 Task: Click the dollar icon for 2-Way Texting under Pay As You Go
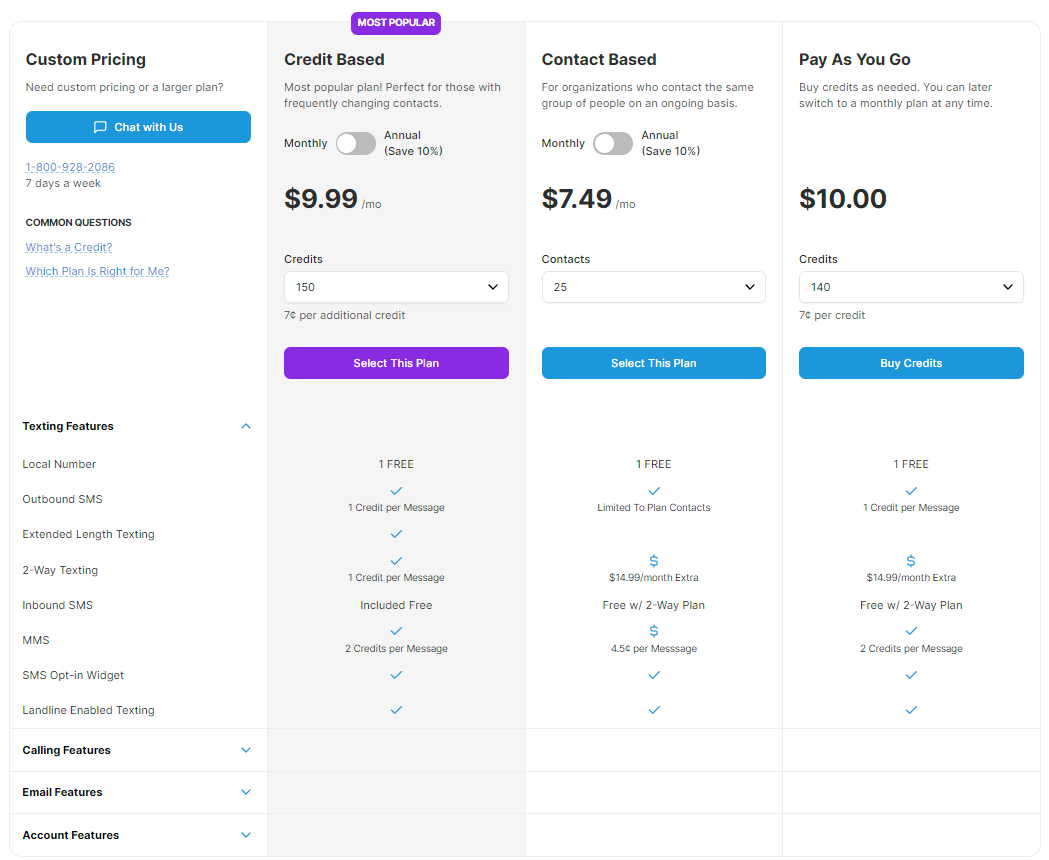coord(911,560)
